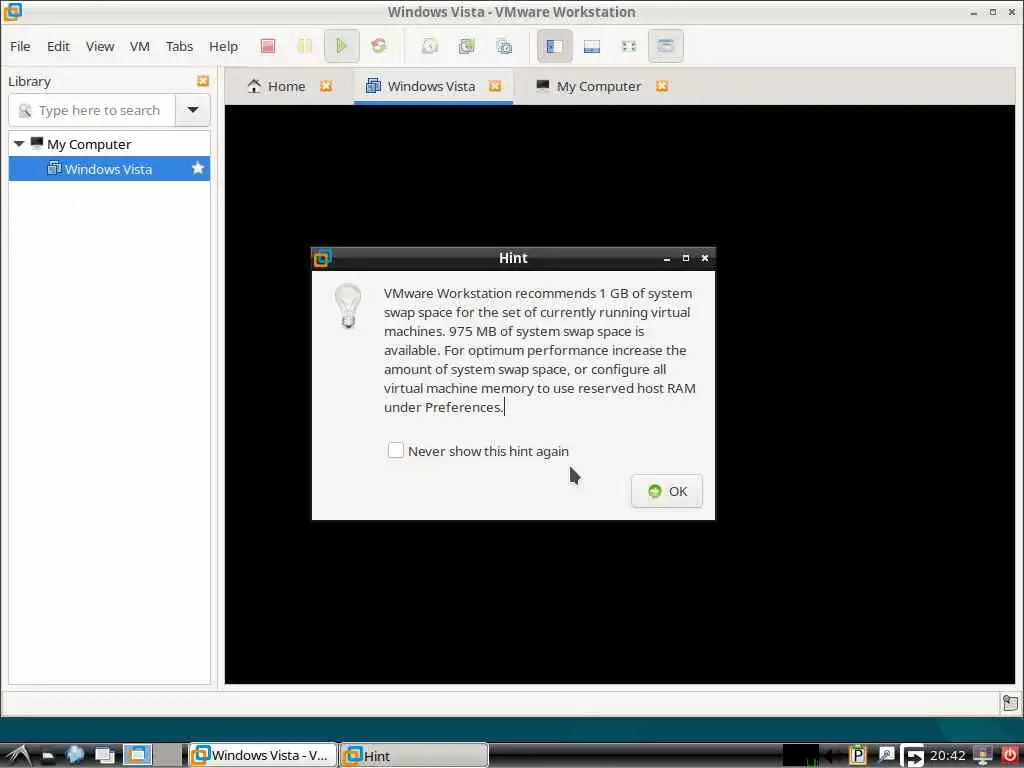Image resolution: width=1024 pixels, height=768 pixels.
Task: Toggle the Show Library sidebar icon
Action: [x=554, y=46]
